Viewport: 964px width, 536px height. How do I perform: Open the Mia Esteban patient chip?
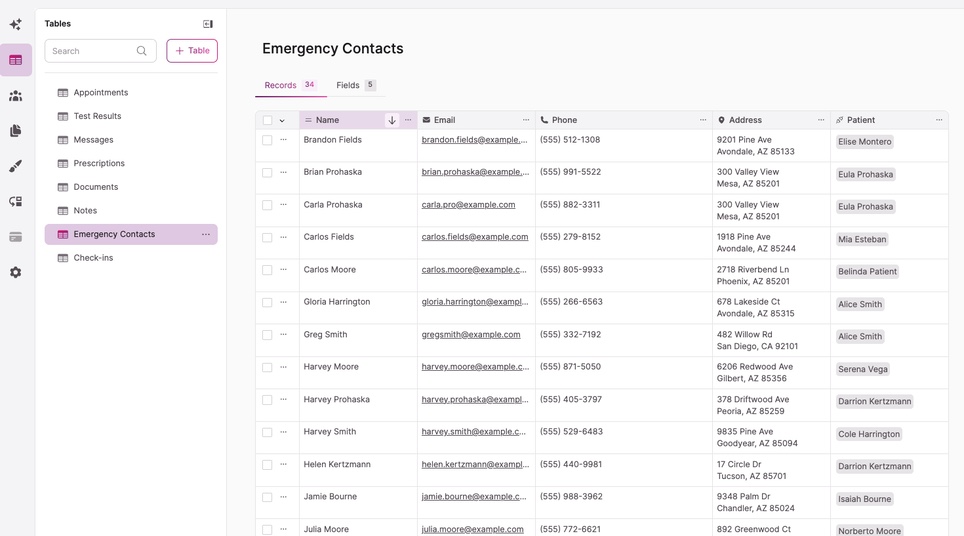pyautogui.click(x=862, y=239)
